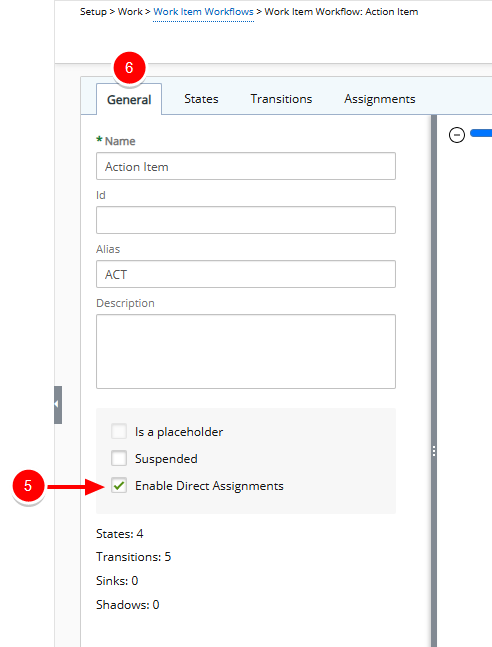The height and width of the screenshot is (647, 492).
Task: Click into the Name input field
Action: point(246,166)
